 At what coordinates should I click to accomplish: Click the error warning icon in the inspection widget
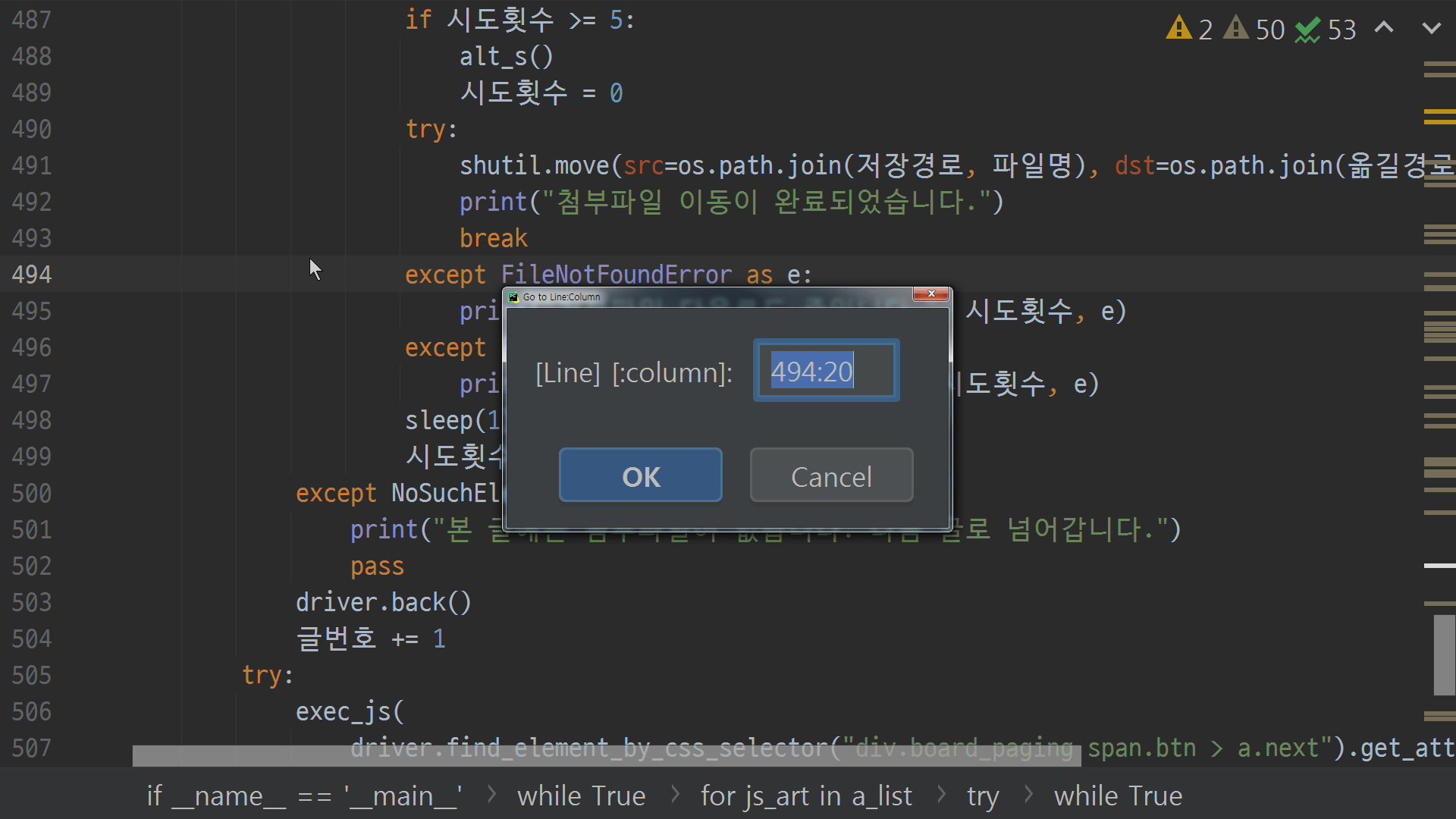pos(1178,28)
